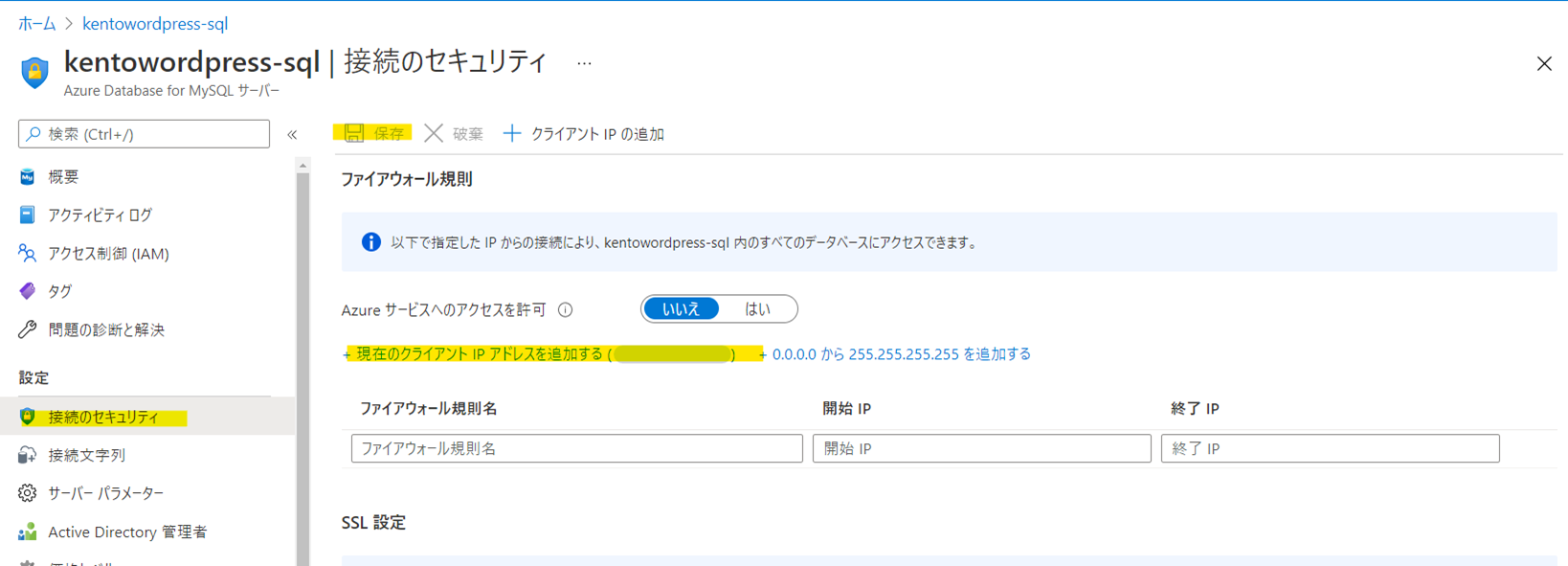Click the 開始 IP input field

pyautogui.click(x=981, y=448)
